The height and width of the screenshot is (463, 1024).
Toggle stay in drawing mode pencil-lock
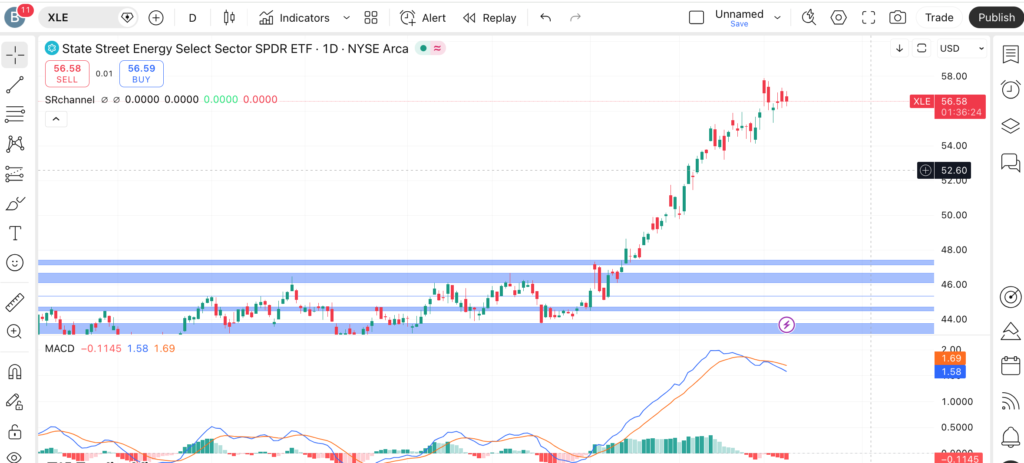coord(14,402)
